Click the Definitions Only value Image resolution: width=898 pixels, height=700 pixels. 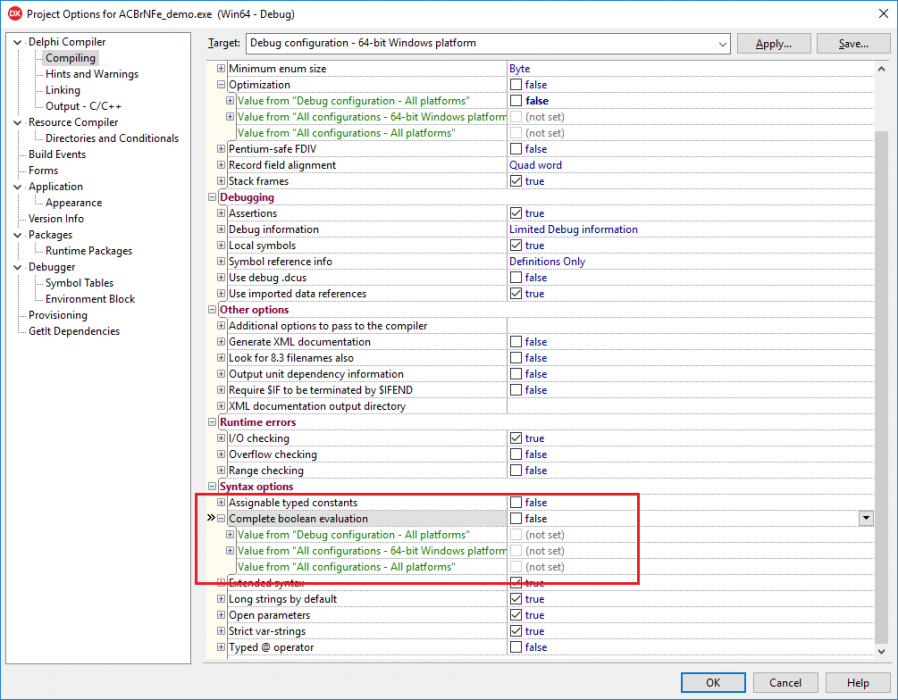(547, 261)
